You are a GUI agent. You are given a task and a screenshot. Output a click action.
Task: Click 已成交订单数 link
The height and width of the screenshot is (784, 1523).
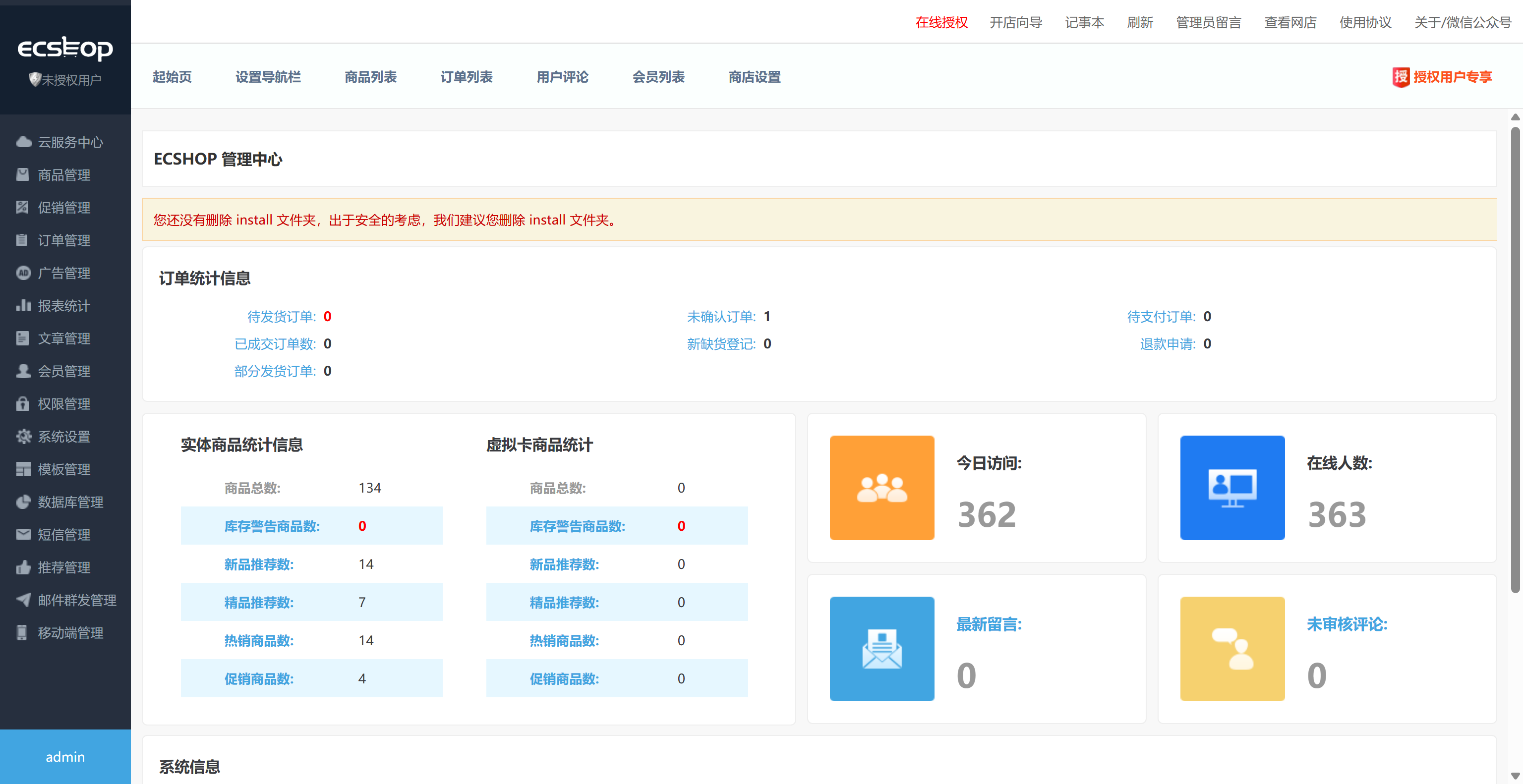pos(275,344)
